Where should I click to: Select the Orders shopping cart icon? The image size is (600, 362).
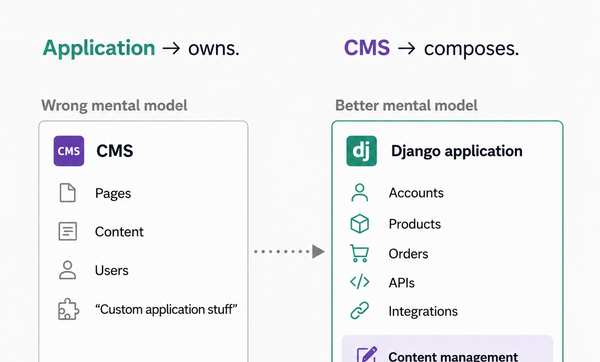click(359, 253)
